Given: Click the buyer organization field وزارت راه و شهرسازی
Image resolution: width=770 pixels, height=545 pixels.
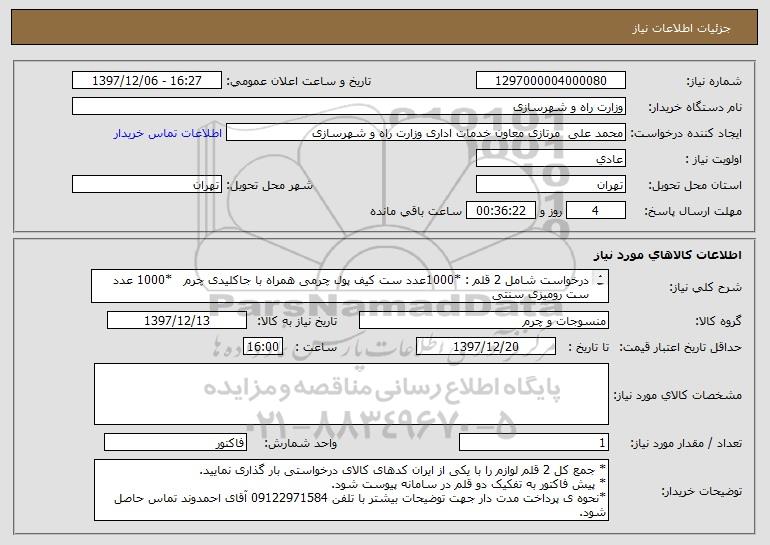Looking at the screenshot, I should point(349,106).
